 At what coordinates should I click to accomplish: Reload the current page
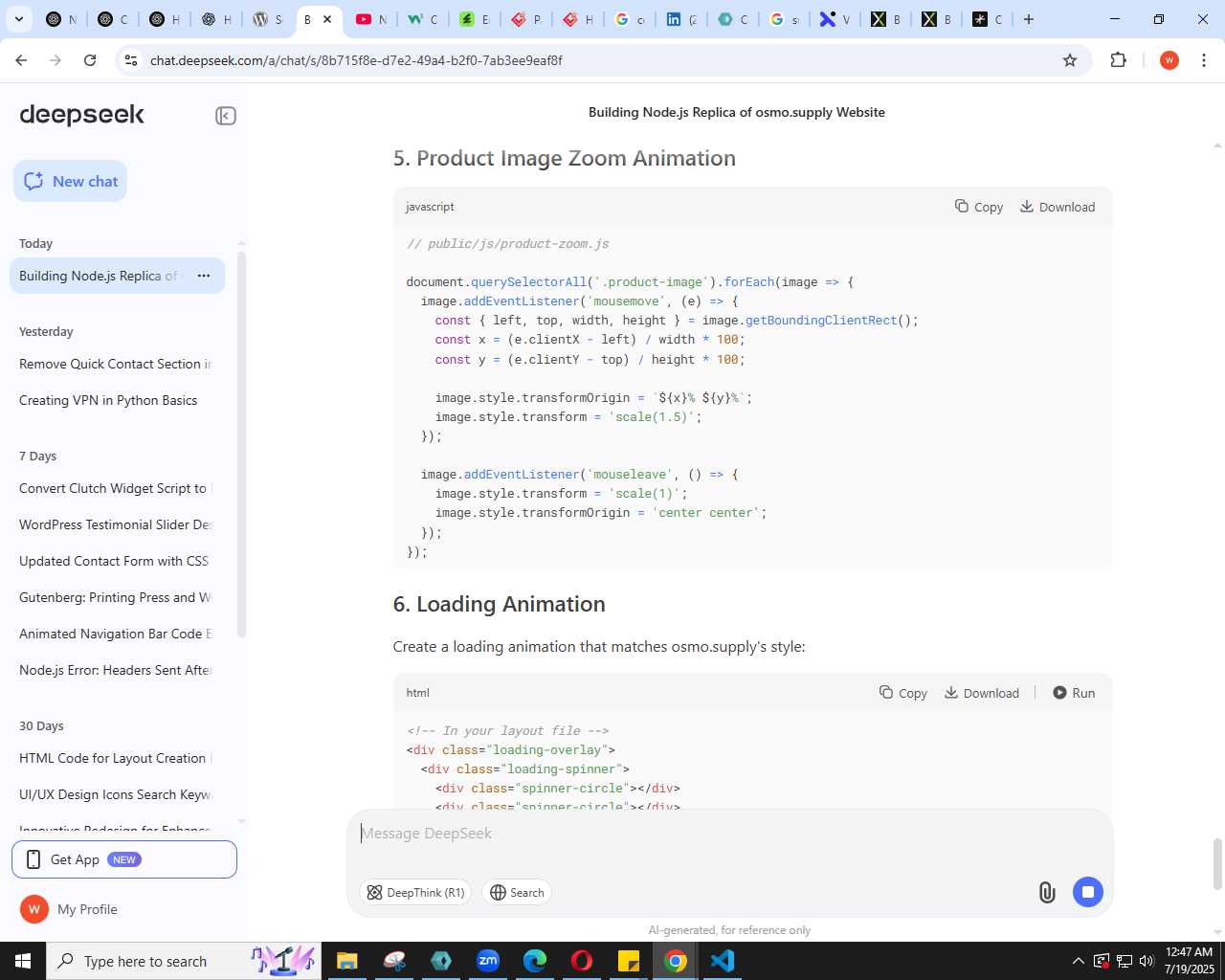pos(90,60)
